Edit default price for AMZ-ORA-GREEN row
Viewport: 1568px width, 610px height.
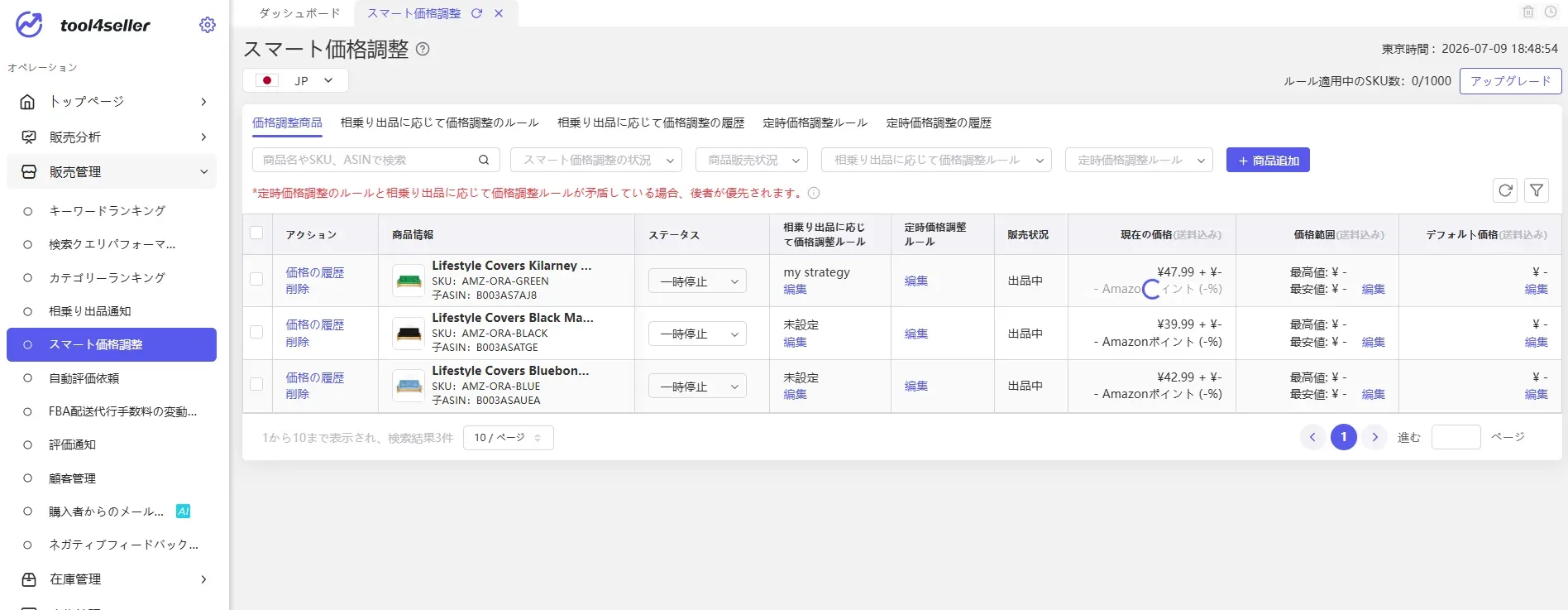coord(1537,289)
